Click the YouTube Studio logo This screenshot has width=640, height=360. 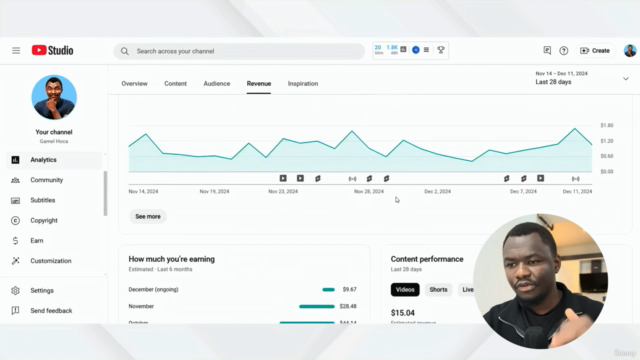[x=53, y=50]
